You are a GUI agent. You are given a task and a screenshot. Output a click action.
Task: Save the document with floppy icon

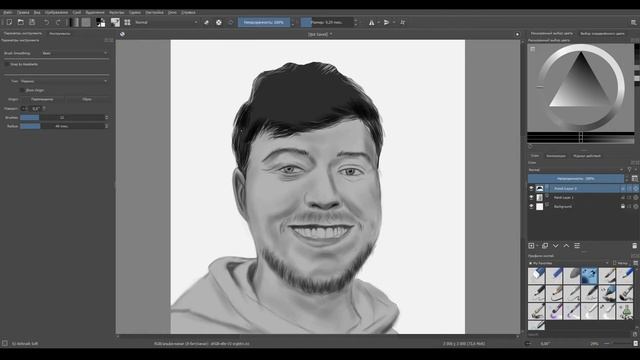pyautogui.click(x=32, y=22)
